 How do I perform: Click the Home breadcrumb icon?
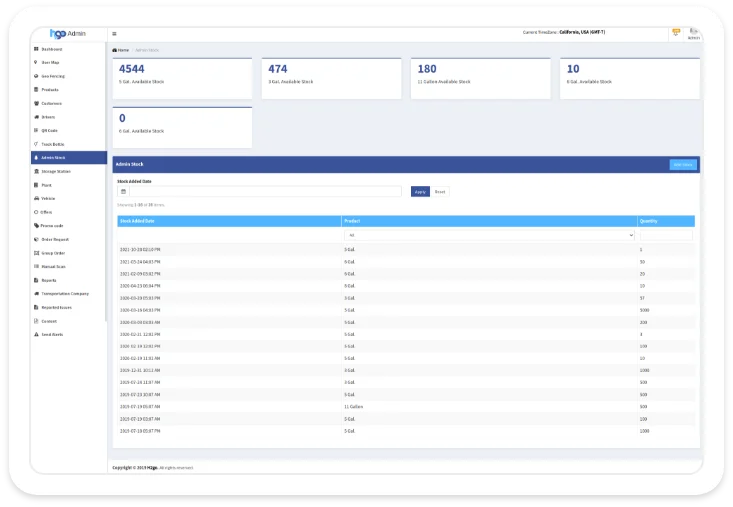(x=115, y=50)
